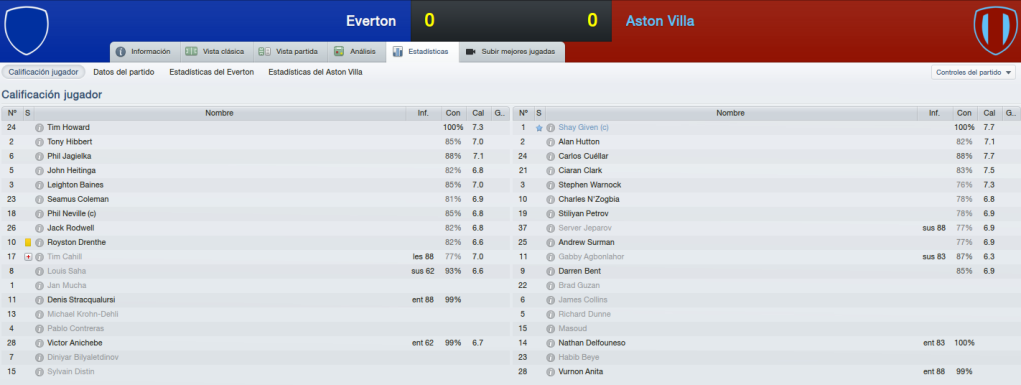Select the Calificación jugador view
This screenshot has width=1021, height=385.
(44, 72)
